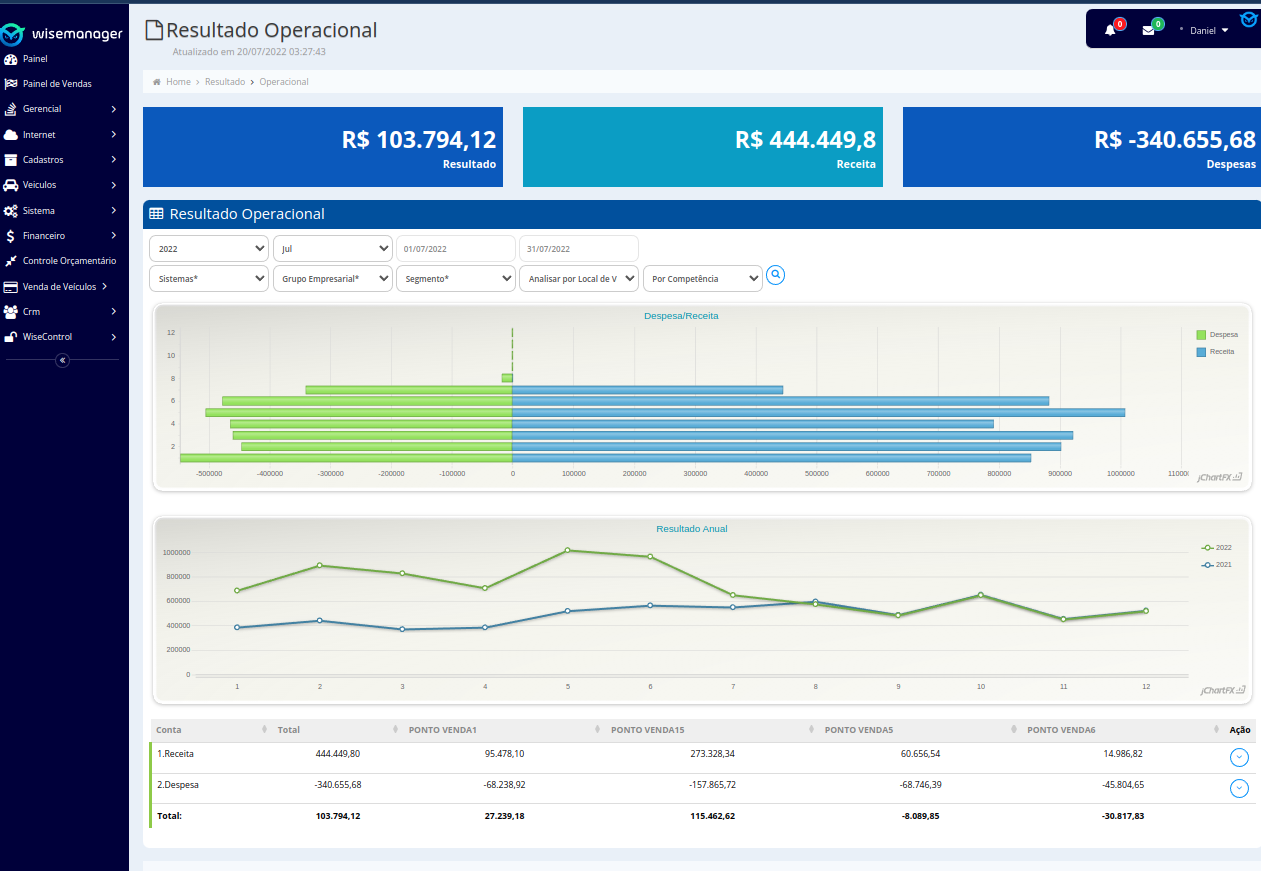The width and height of the screenshot is (1261, 871).
Task: Click the jChartFX export icon on Despesa/Receita chart
Action: click(1237, 477)
